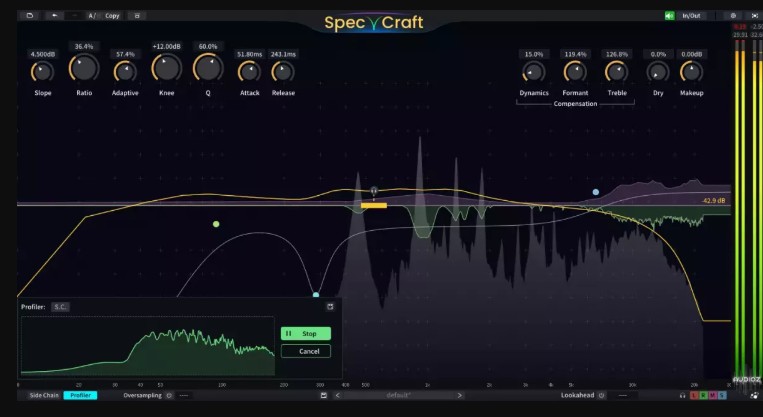The image size is (763, 417).
Task: Toggle fullscreen expand icon
Action: tap(755, 16)
